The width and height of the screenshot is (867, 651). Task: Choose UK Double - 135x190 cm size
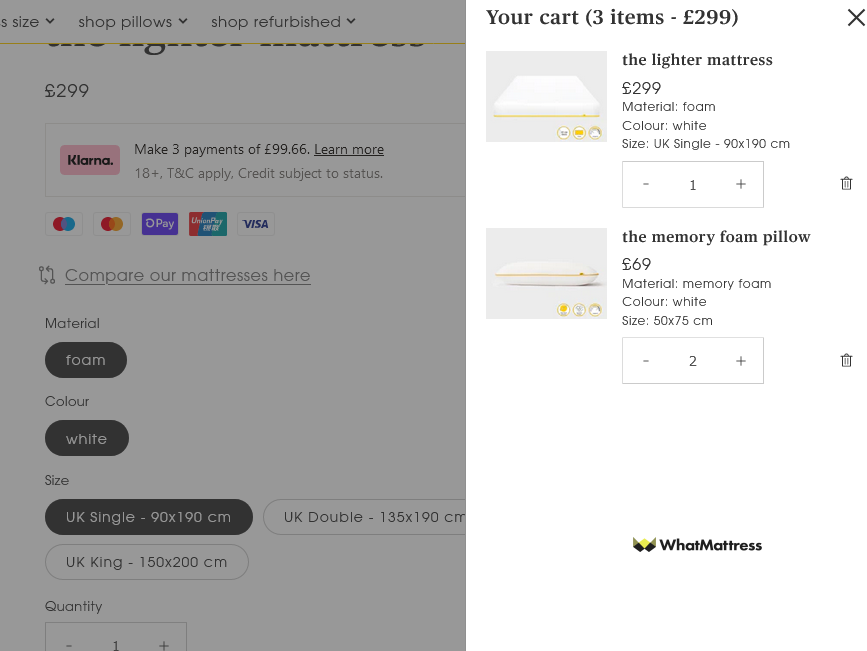[x=365, y=517]
